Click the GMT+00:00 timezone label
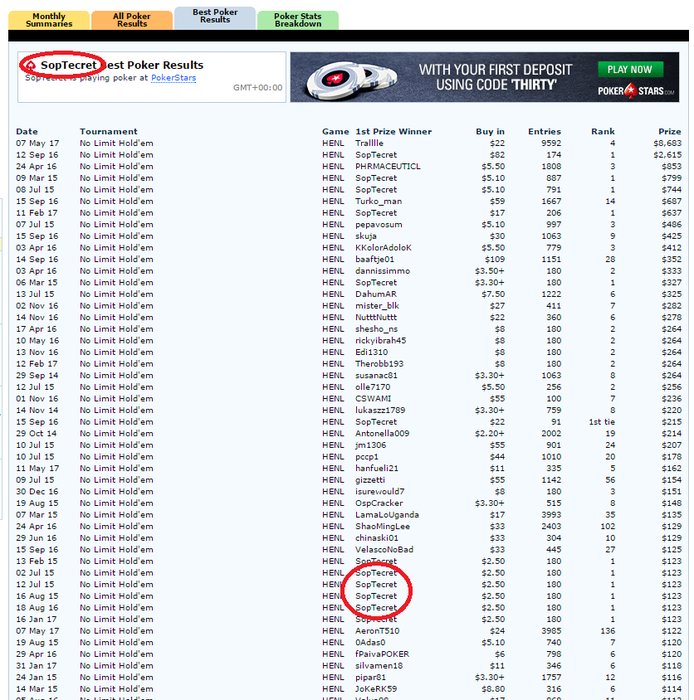The width and height of the screenshot is (694, 700). tap(258, 88)
